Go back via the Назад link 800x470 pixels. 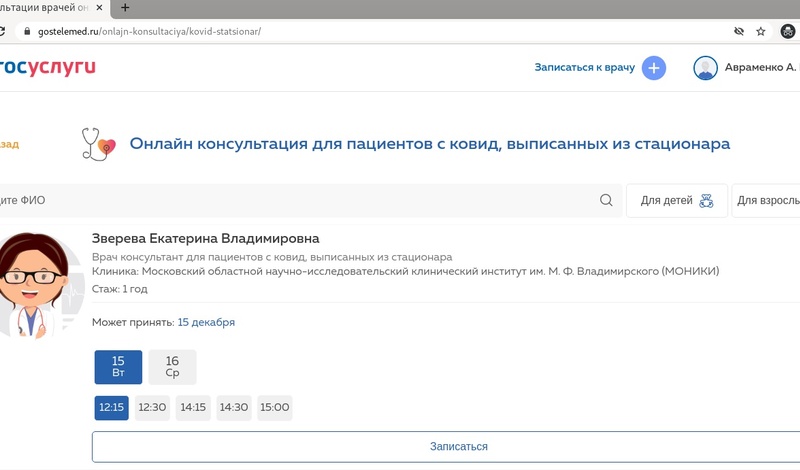(9, 144)
